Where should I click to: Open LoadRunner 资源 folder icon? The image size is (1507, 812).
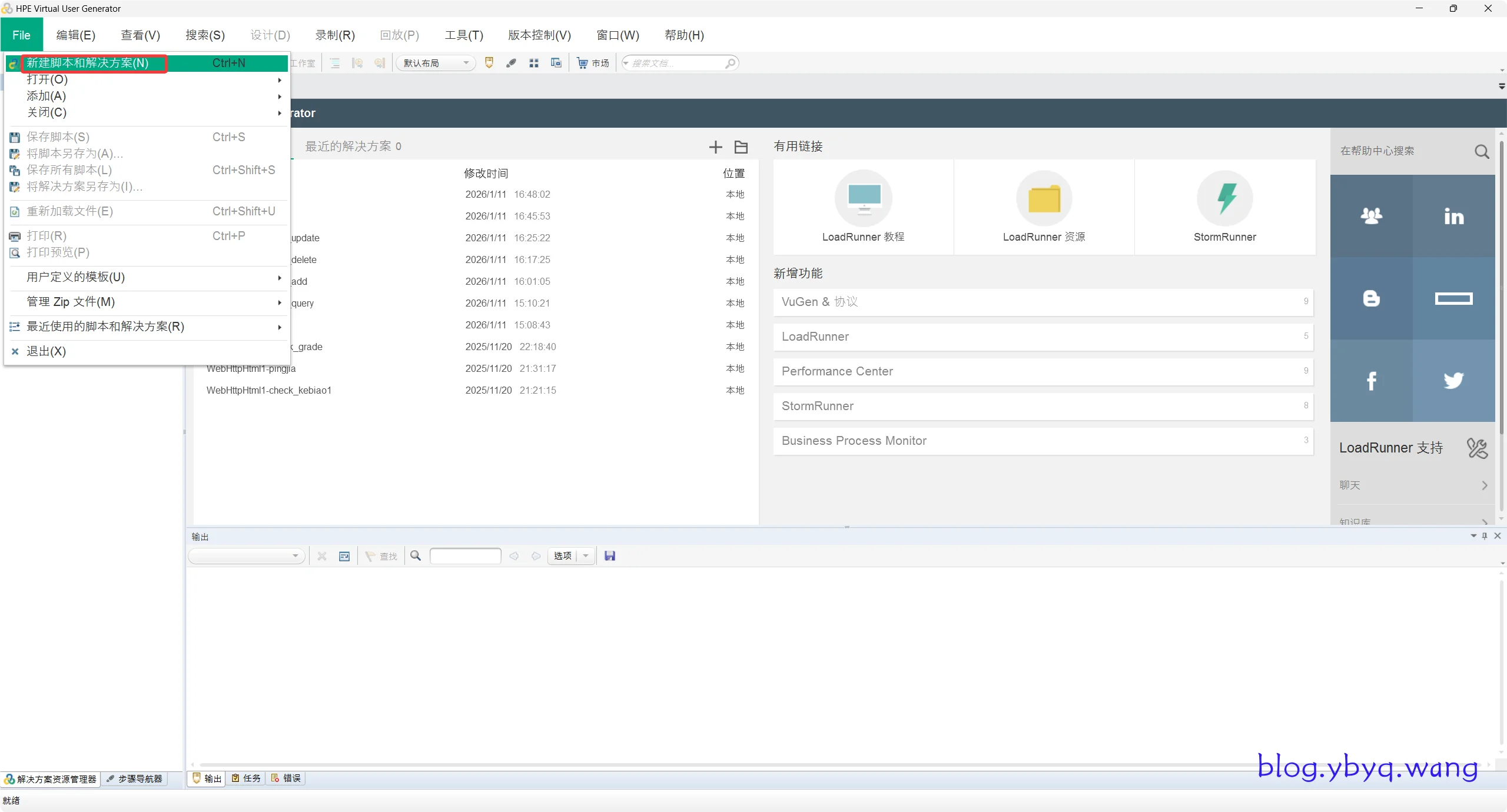click(1044, 198)
